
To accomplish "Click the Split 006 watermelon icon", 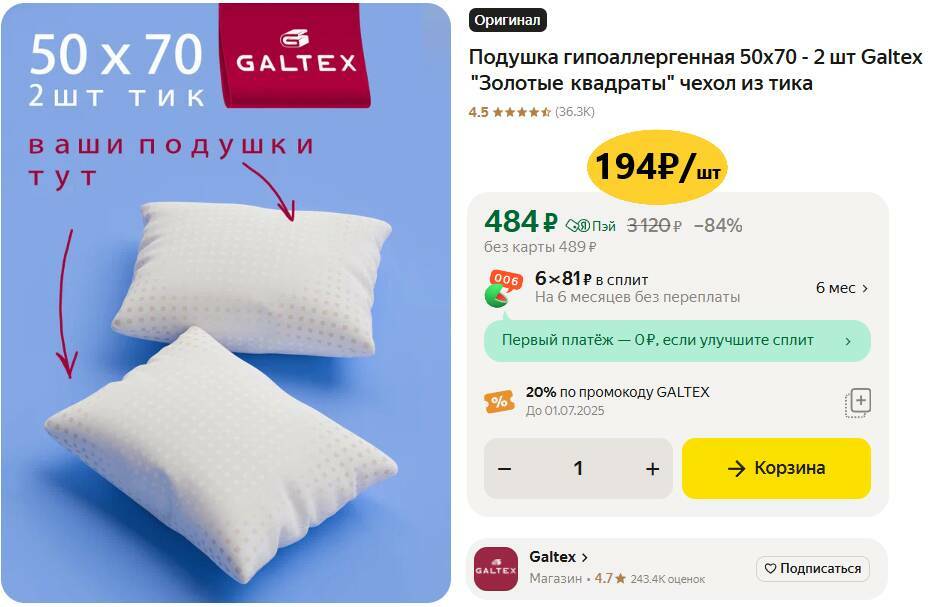I will 504,288.
